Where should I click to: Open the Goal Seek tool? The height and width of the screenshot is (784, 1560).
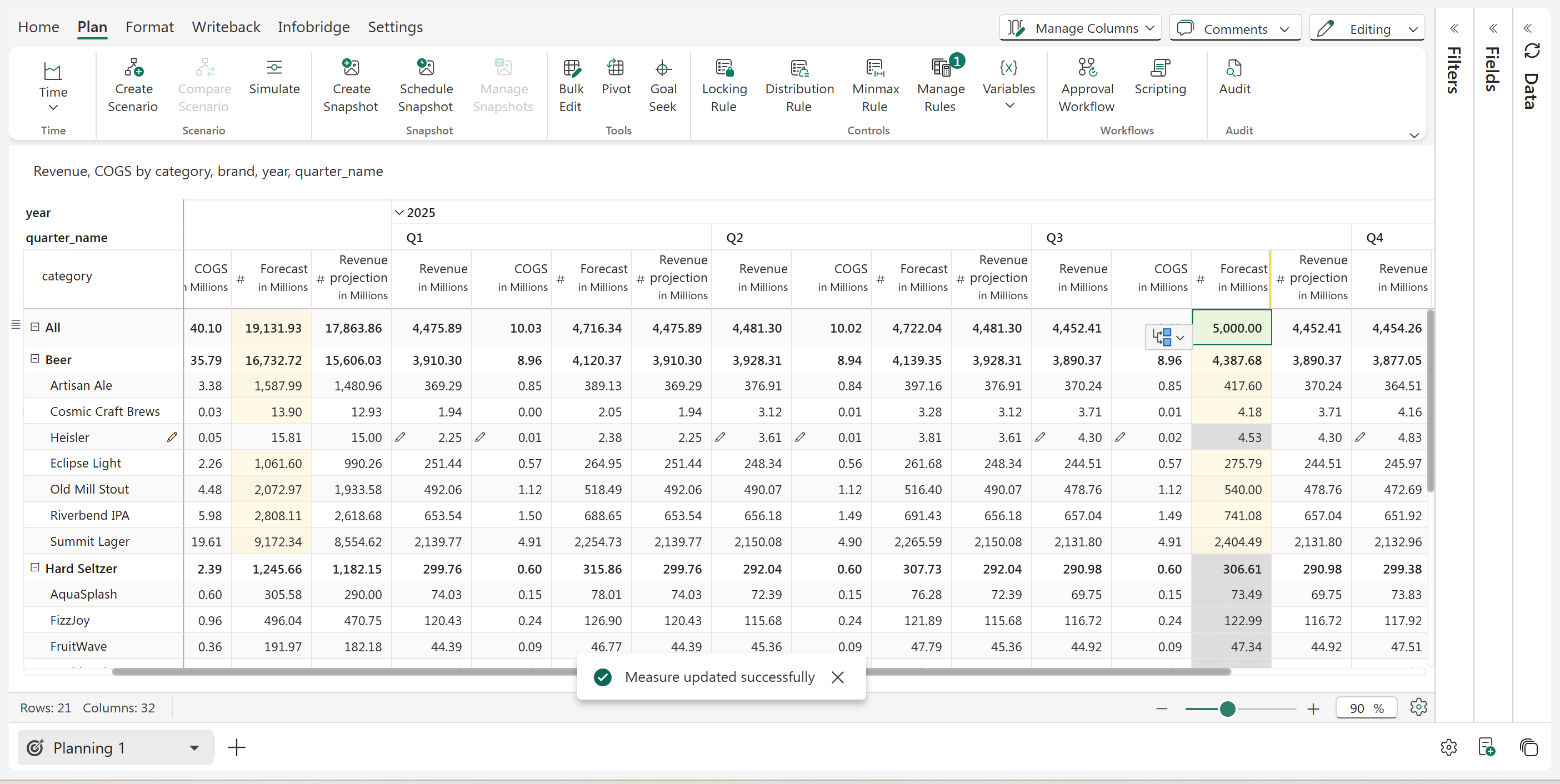pos(663,68)
